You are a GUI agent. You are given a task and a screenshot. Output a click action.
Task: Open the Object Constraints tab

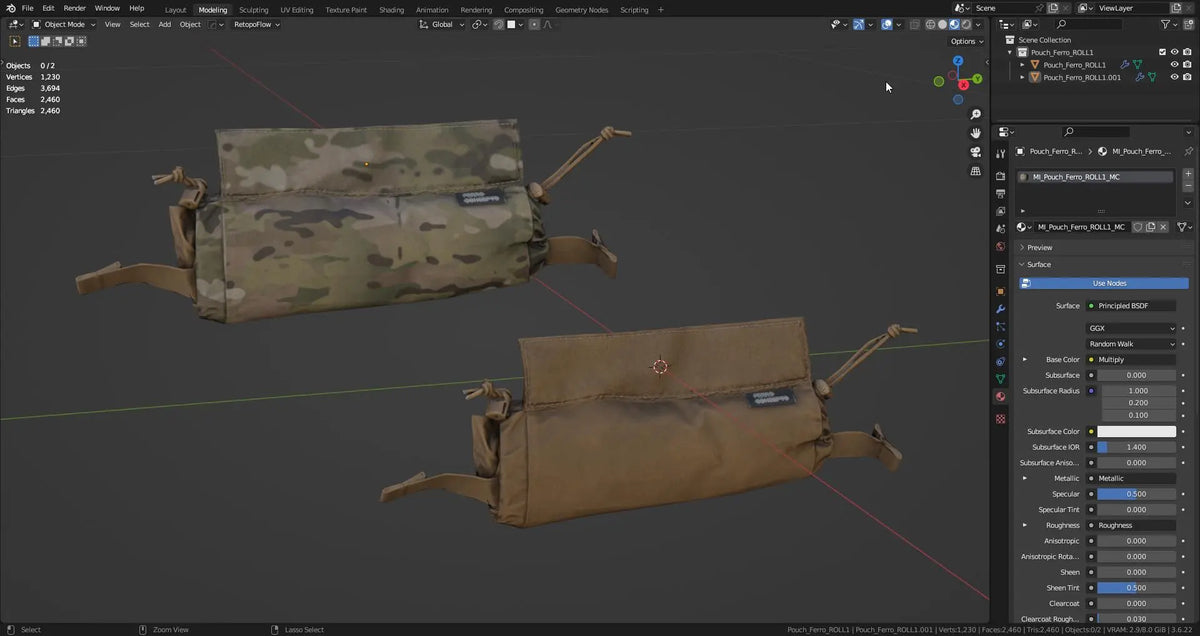[x=1000, y=361]
